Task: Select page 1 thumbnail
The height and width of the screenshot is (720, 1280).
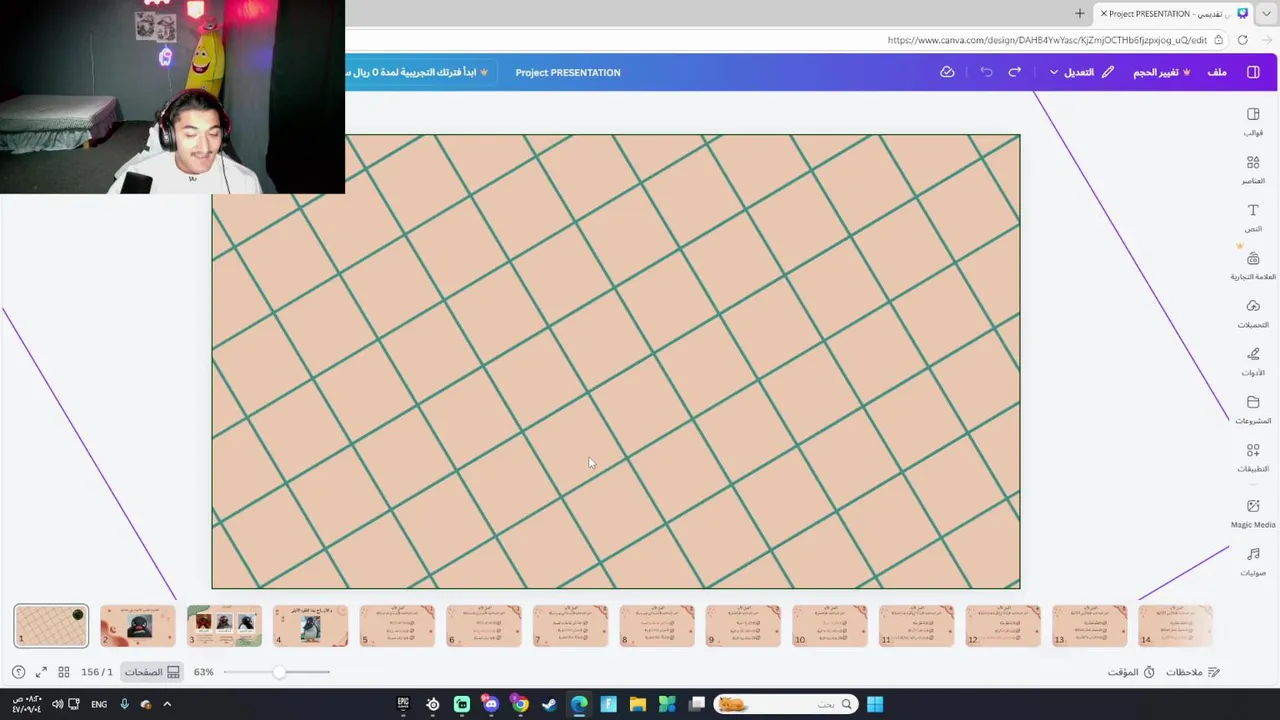Action: click(x=51, y=626)
